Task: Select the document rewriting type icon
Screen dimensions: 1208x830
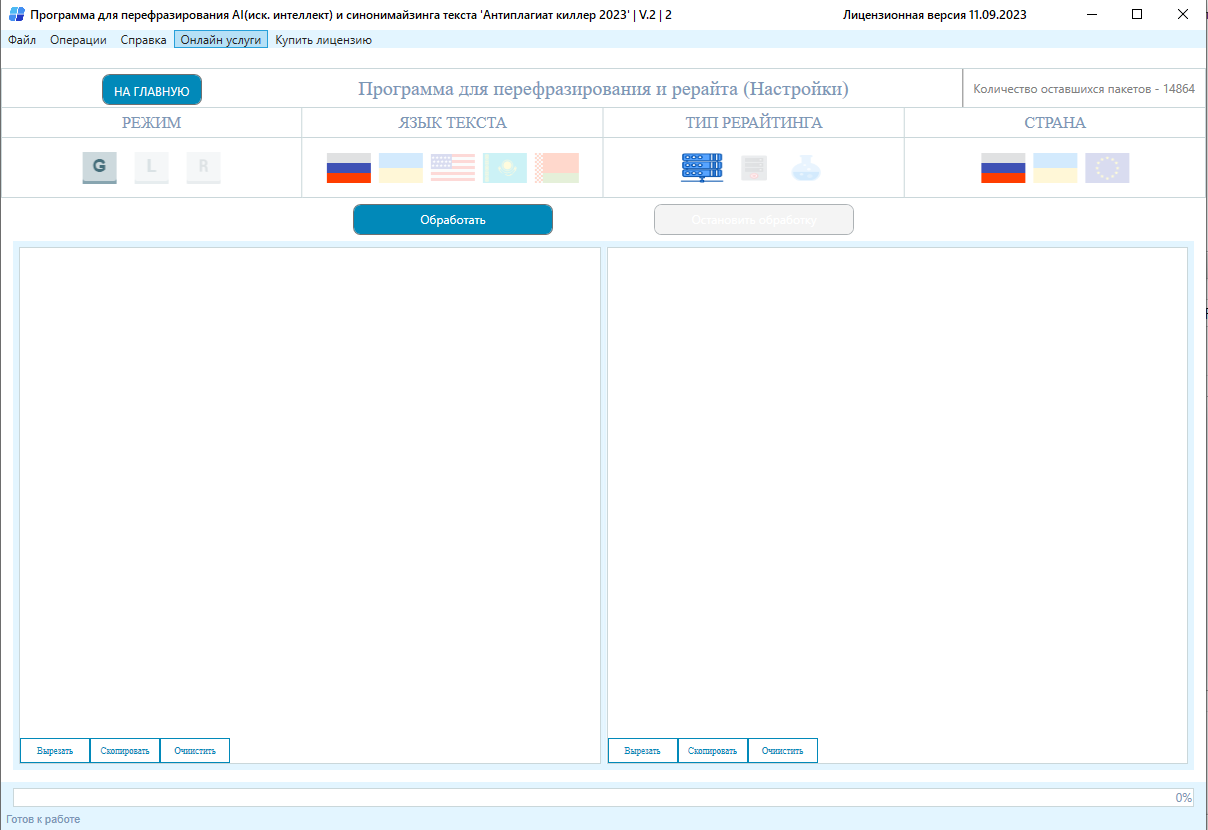Action: (x=754, y=167)
